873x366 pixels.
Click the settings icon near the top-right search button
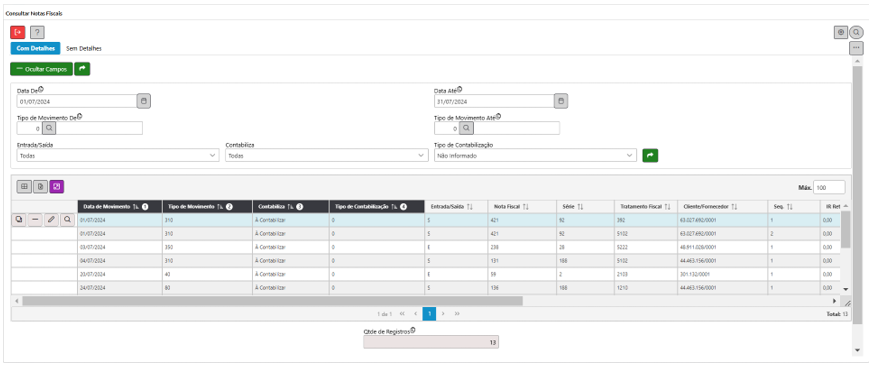(841, 32)
